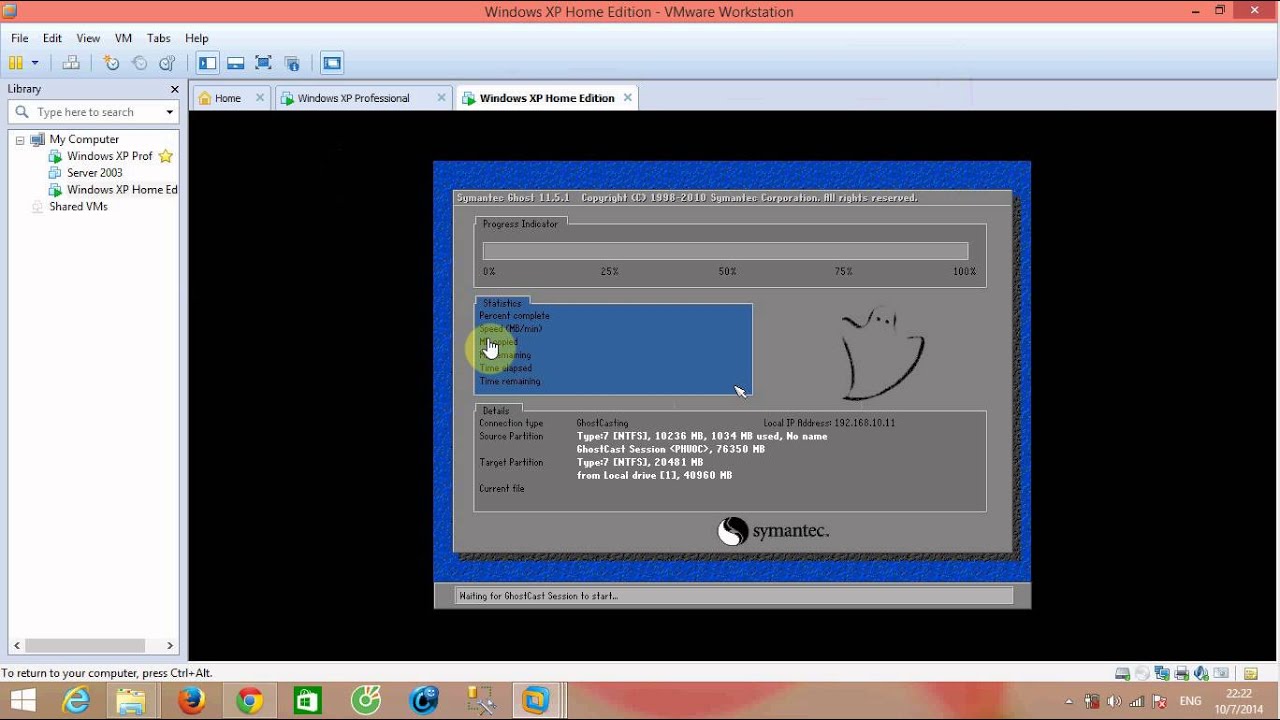1280x720 pixels.
Task: Collapse the My Computer tree node
Action: pos(19,140)
